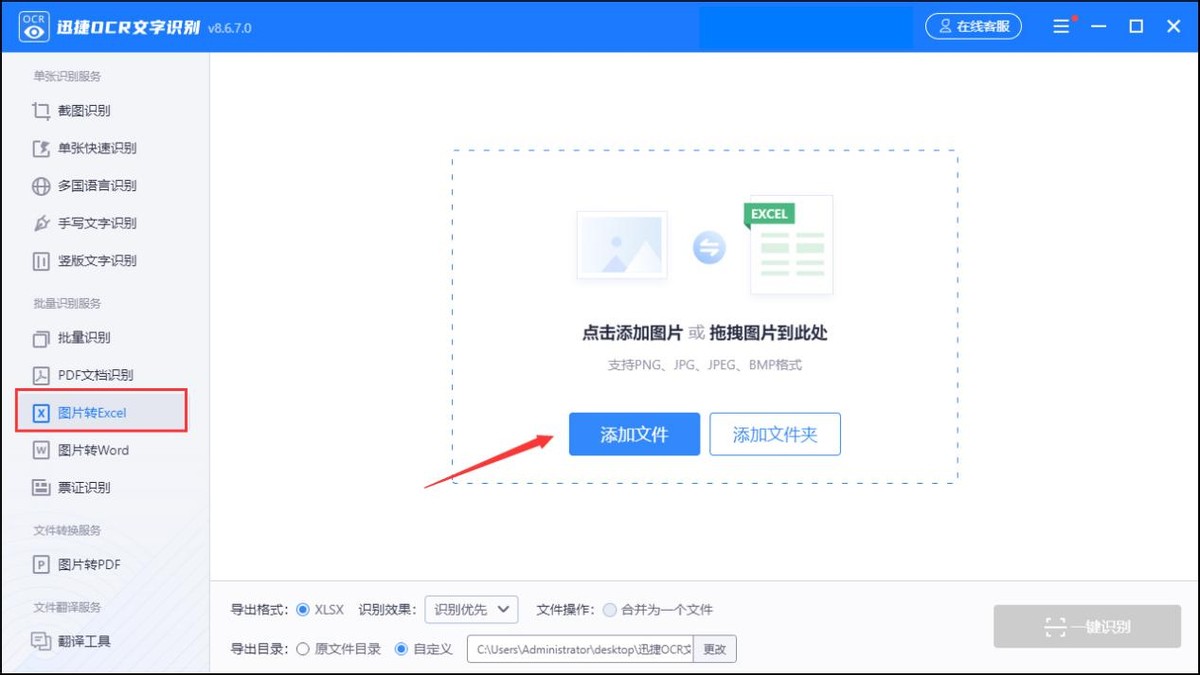Open 在线客服 online support

point(973,27)
